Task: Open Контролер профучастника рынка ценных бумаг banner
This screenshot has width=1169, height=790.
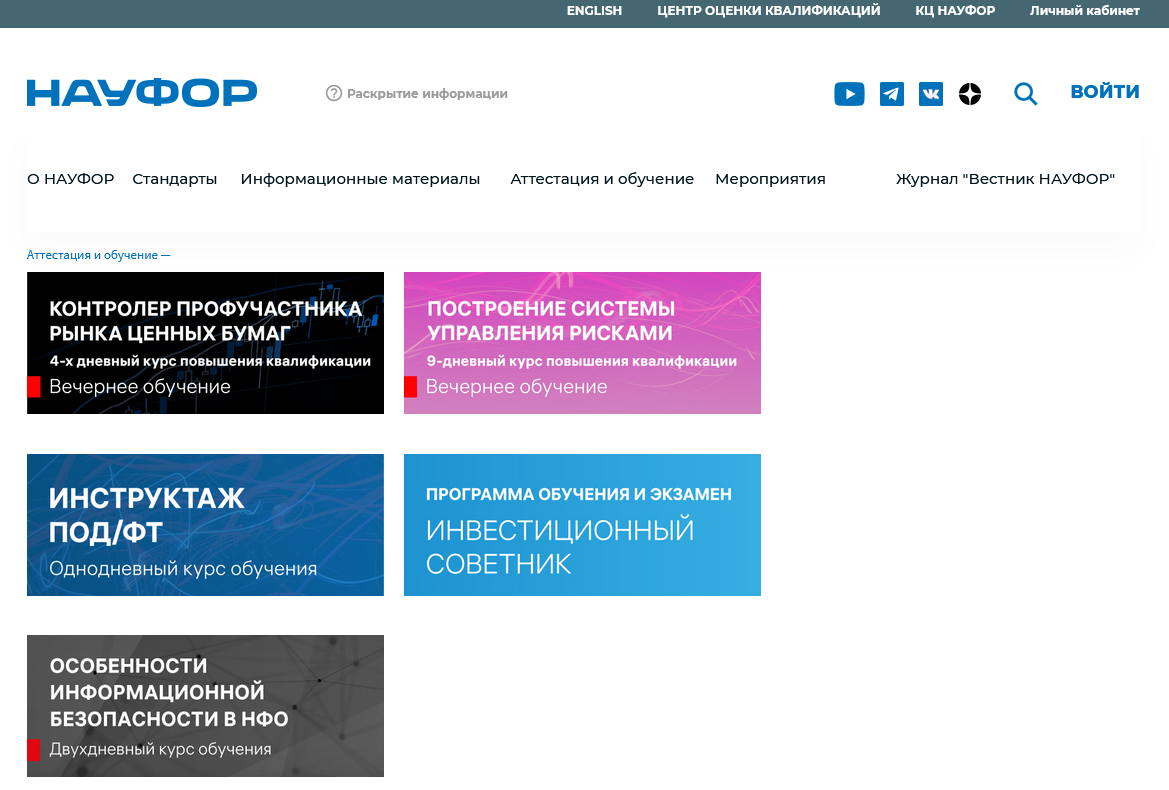Action: click(205, 343)
